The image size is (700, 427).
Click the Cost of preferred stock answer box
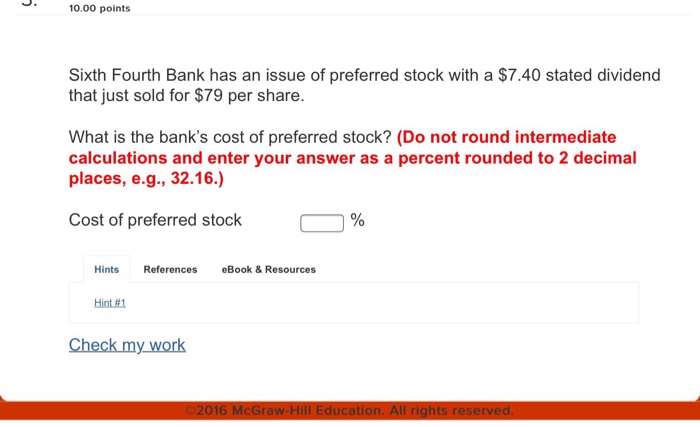coord(322,222)
